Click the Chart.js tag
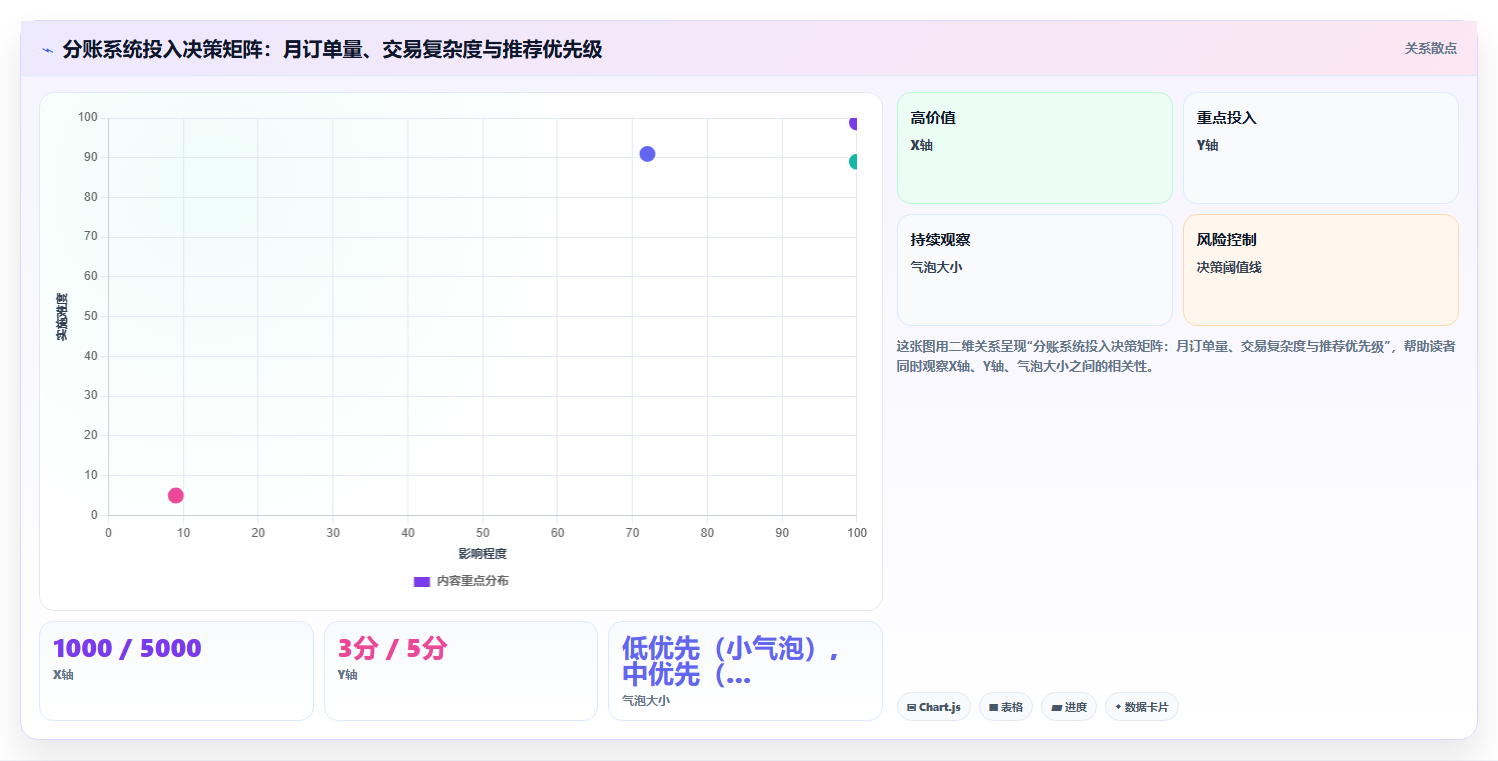The image size is (1498, 761). [934, 707]
